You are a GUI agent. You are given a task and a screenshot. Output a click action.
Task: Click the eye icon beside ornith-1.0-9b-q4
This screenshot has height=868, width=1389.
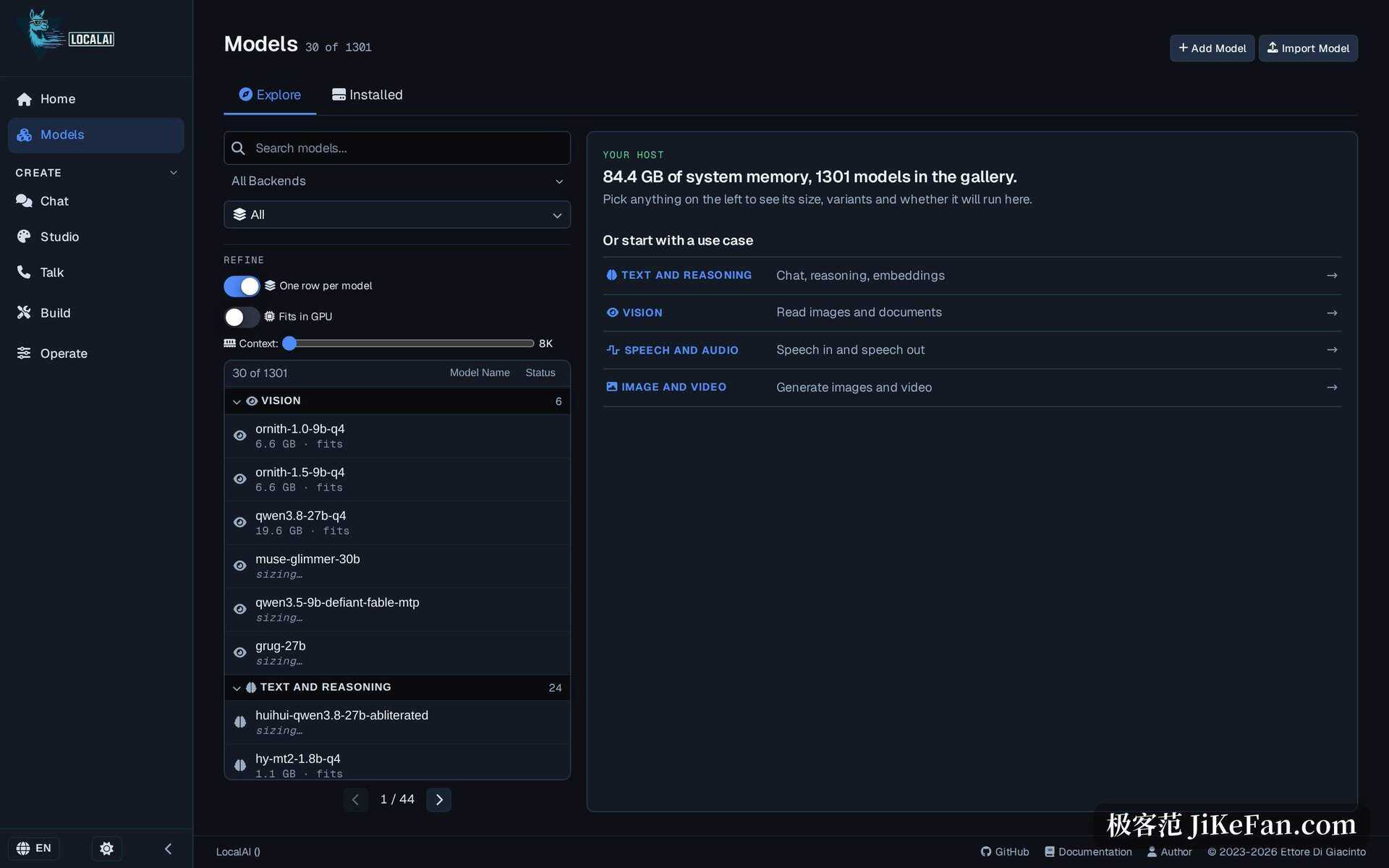(240, 435)
